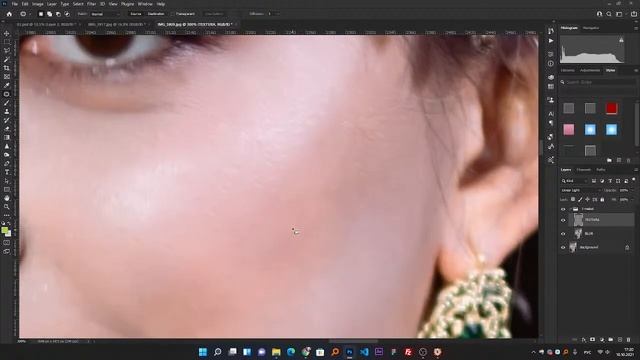Screen dimensions: 640x360
Task: Select the Brush tool
Action: (7, 102)
